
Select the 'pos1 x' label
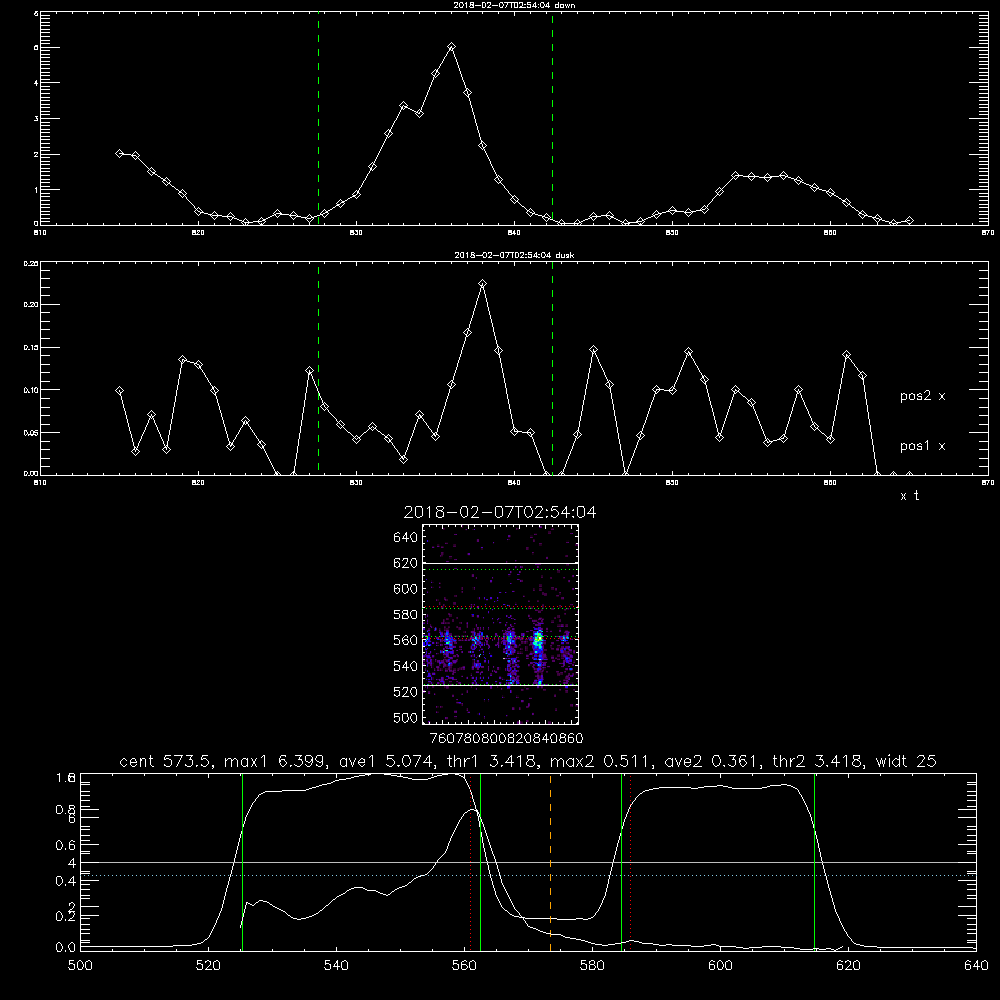click(922, 446)
